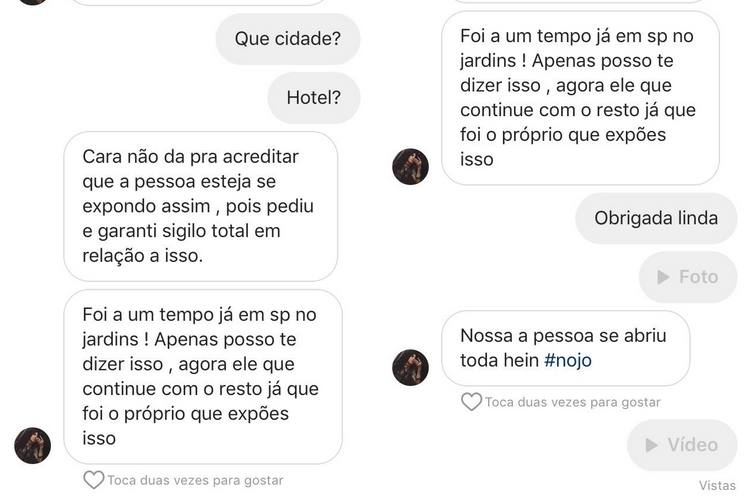The image size is (750, 500).
Task: Tap the "Nossa a pessoa se abriu" message bubble
Action: pyautogui.click(x=564, y=348)
